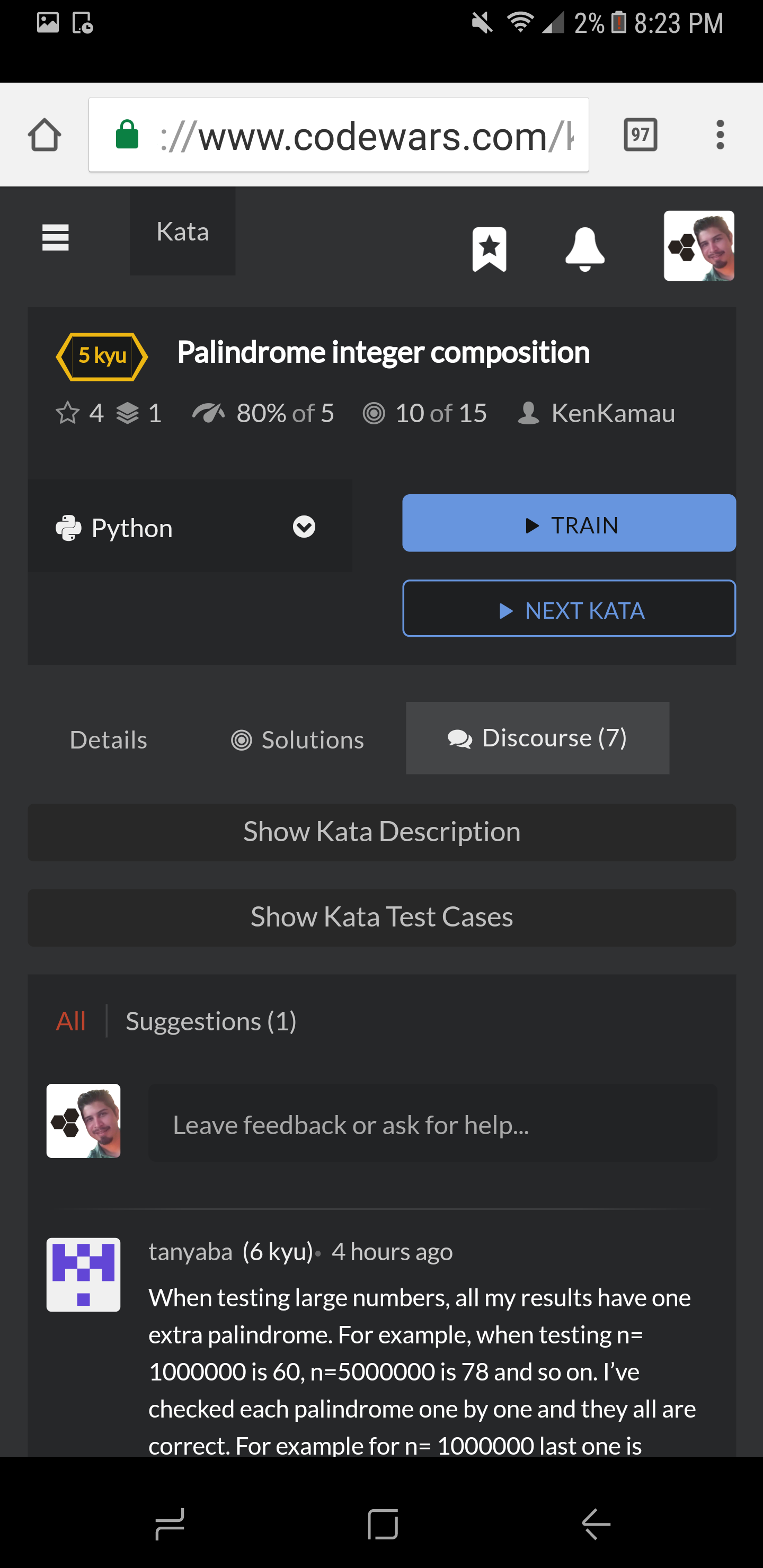Open profile avatar in site header
This screenshot has height=1568, width=763.
[698, 246]
